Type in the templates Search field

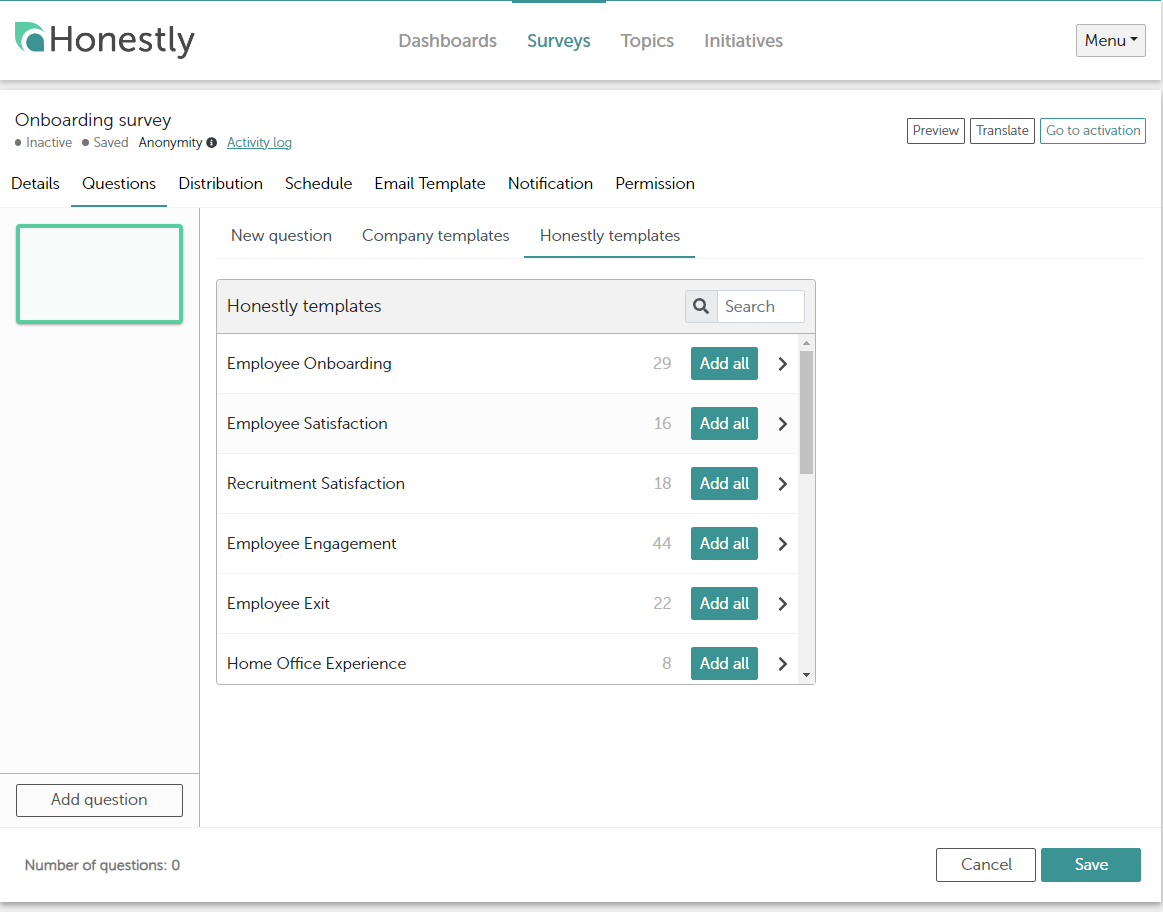coord(760,307)
